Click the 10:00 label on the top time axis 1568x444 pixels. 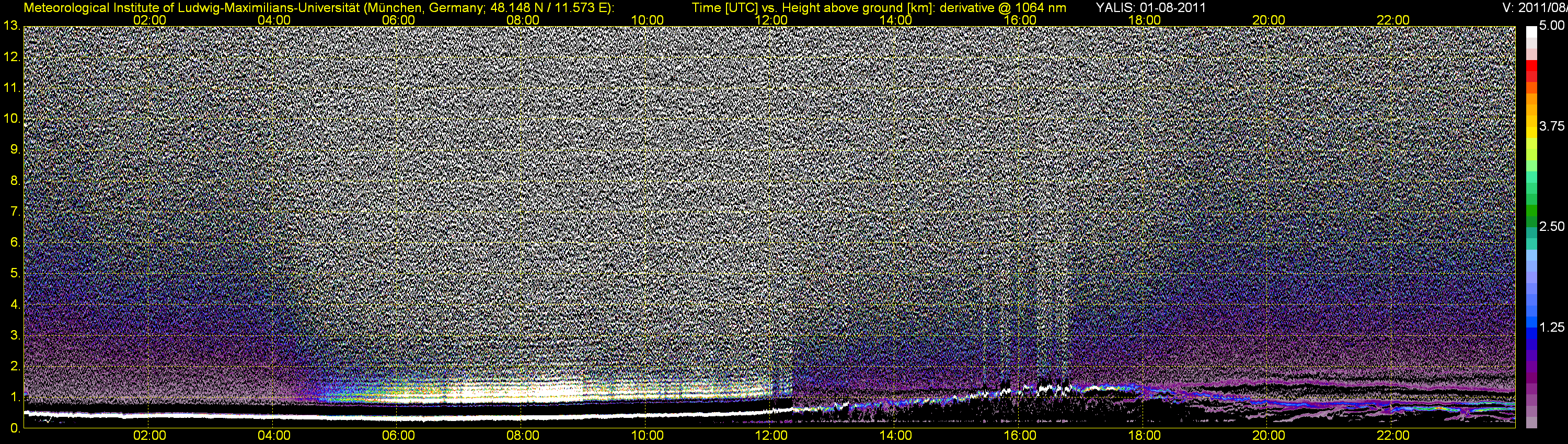[x=647, y=20]
